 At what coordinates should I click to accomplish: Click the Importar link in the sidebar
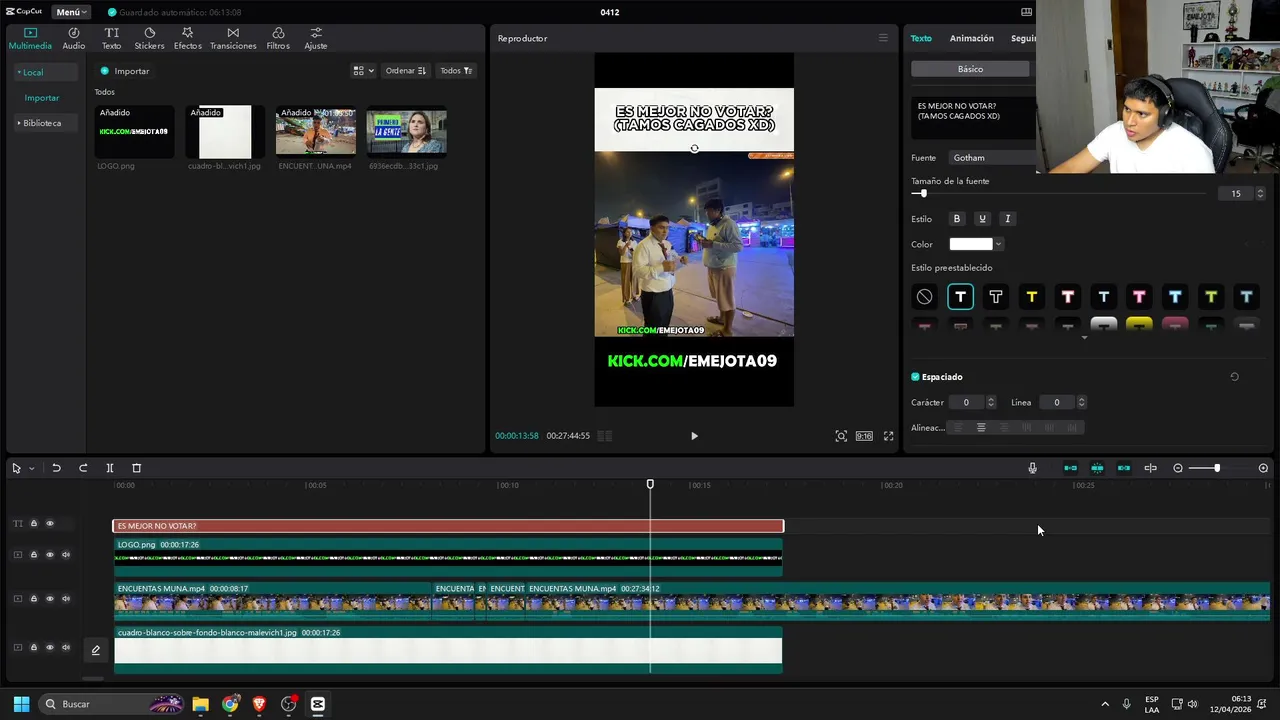[x=42, y=98]
